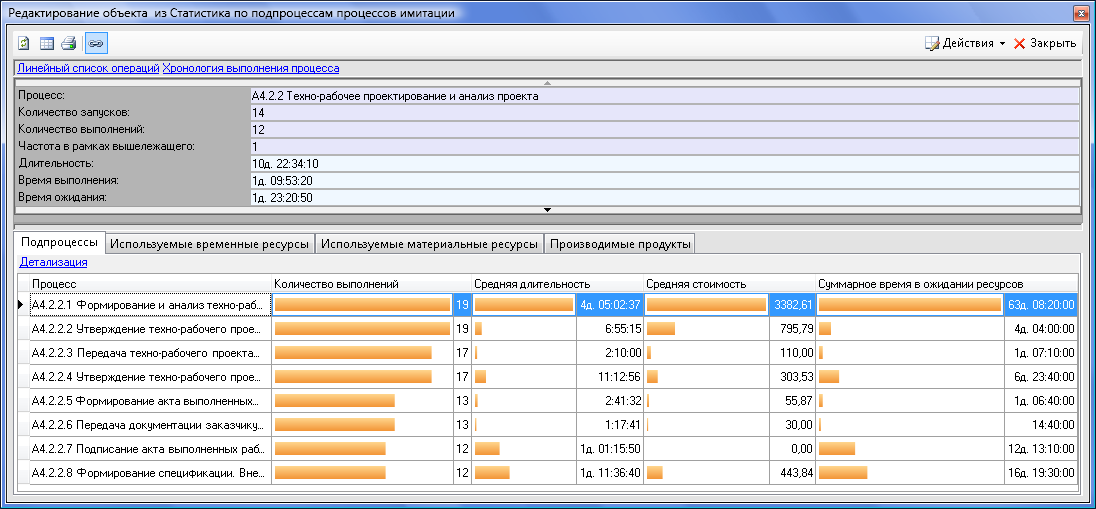Open the table view icon
Image resolution: width=1096 pixels, height=509 pixels.
46,43
